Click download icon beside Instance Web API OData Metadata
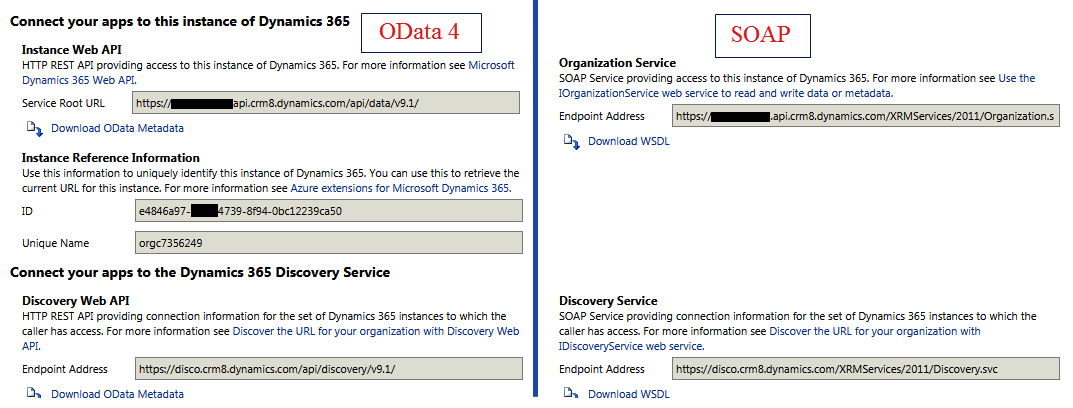The image size is (1073, 408). click(34, 128)
